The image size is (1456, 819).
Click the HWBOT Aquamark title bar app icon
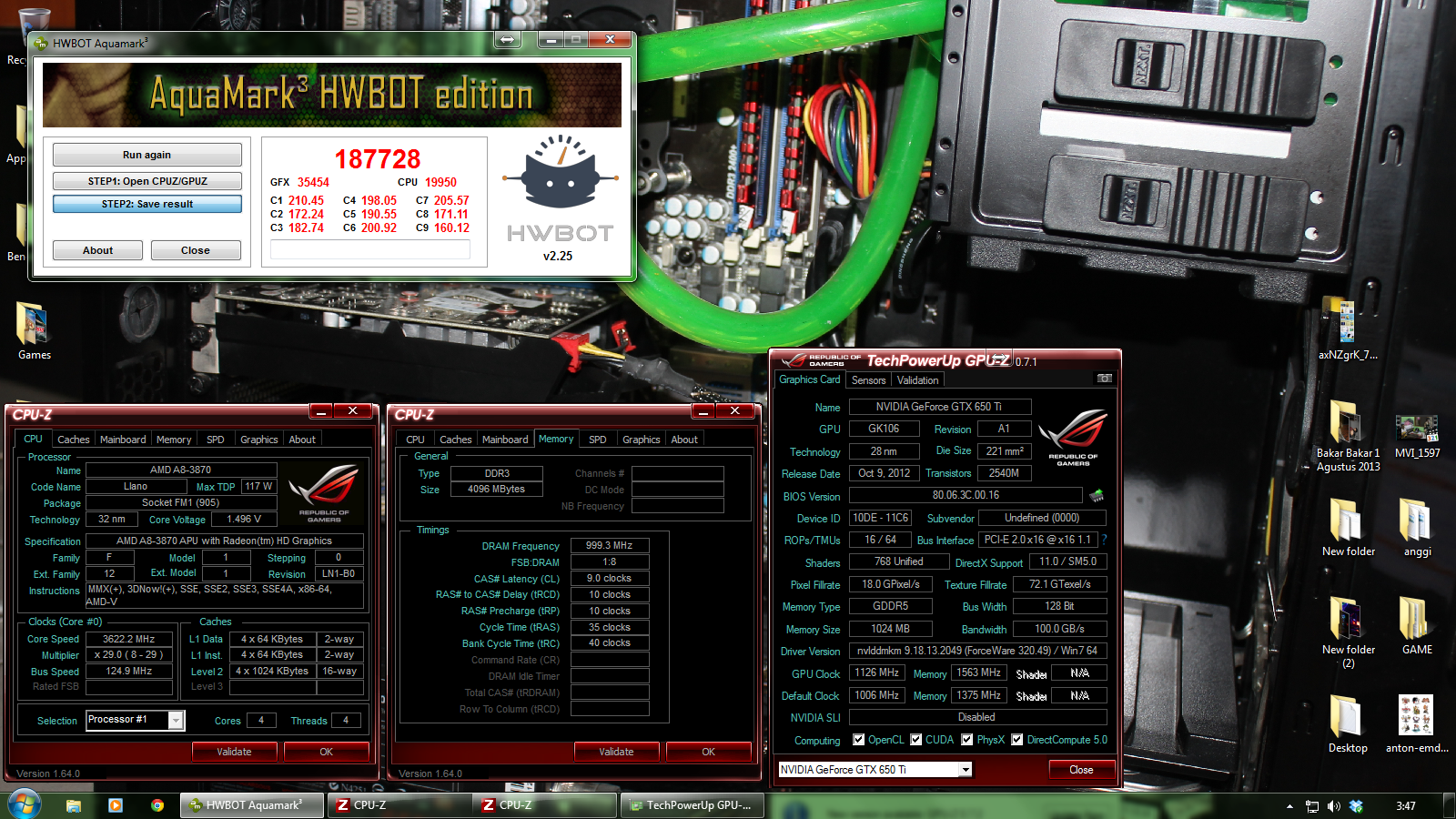pyautogui.click(x=41, y=43)
